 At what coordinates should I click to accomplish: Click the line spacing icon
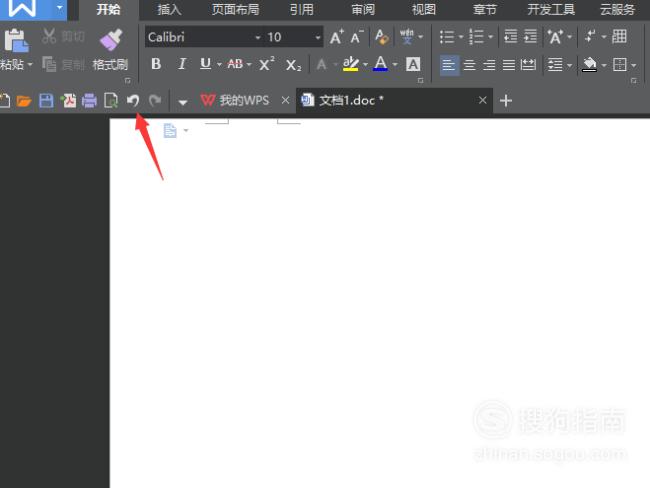555,65
